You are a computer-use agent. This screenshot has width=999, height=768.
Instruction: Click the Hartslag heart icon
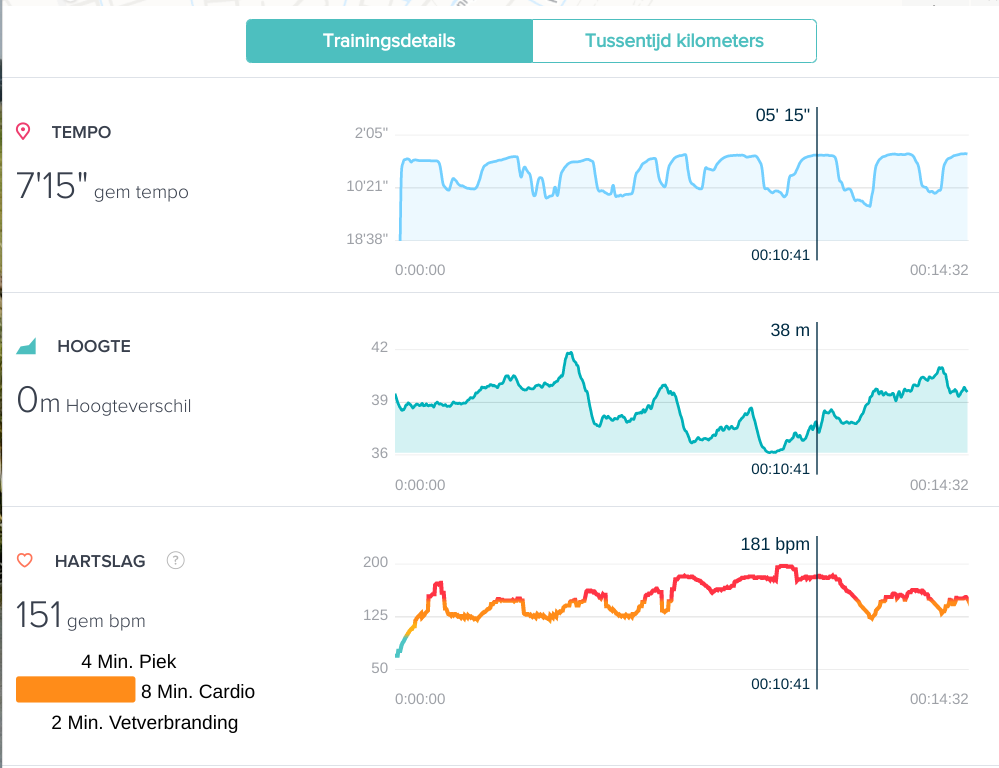pyautogui.click(x=25, y=561)
